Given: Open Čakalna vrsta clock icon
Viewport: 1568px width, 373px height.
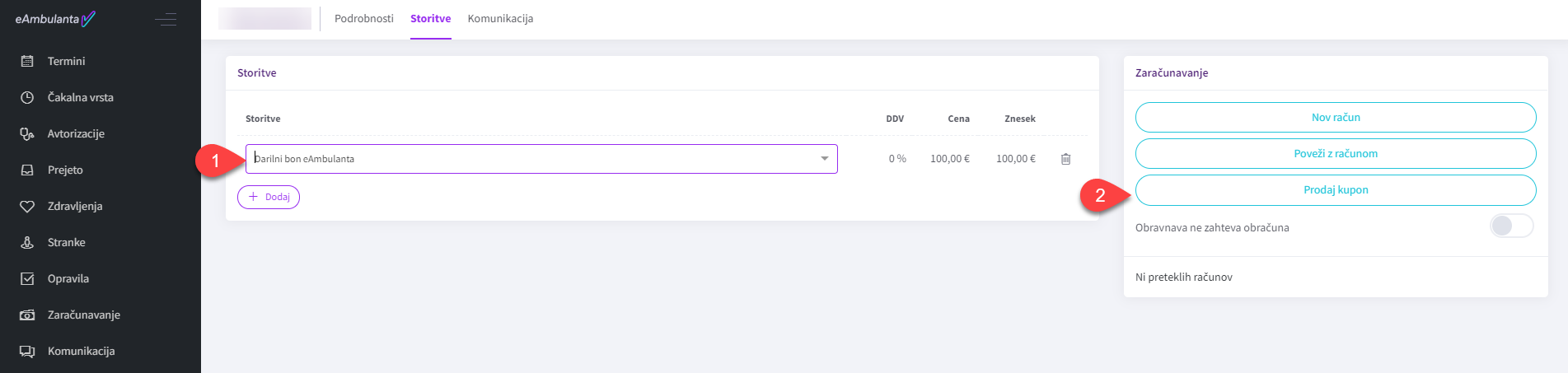Looking at the screenshot, I should (x=27, y=97).
